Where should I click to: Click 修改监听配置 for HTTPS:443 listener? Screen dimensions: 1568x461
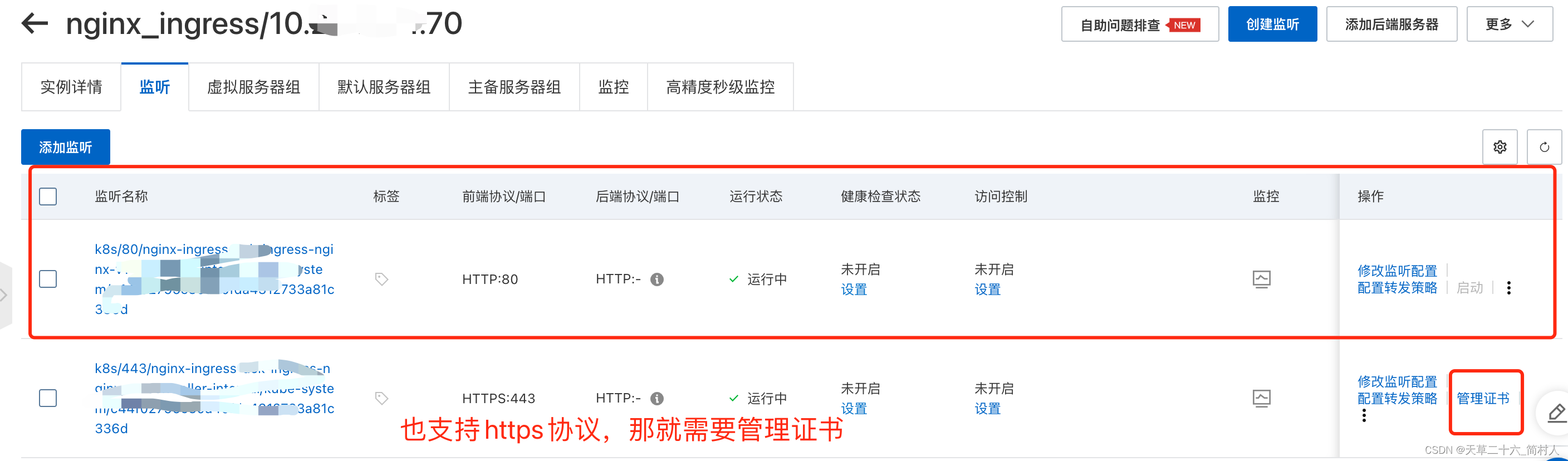click(1398, 381)
